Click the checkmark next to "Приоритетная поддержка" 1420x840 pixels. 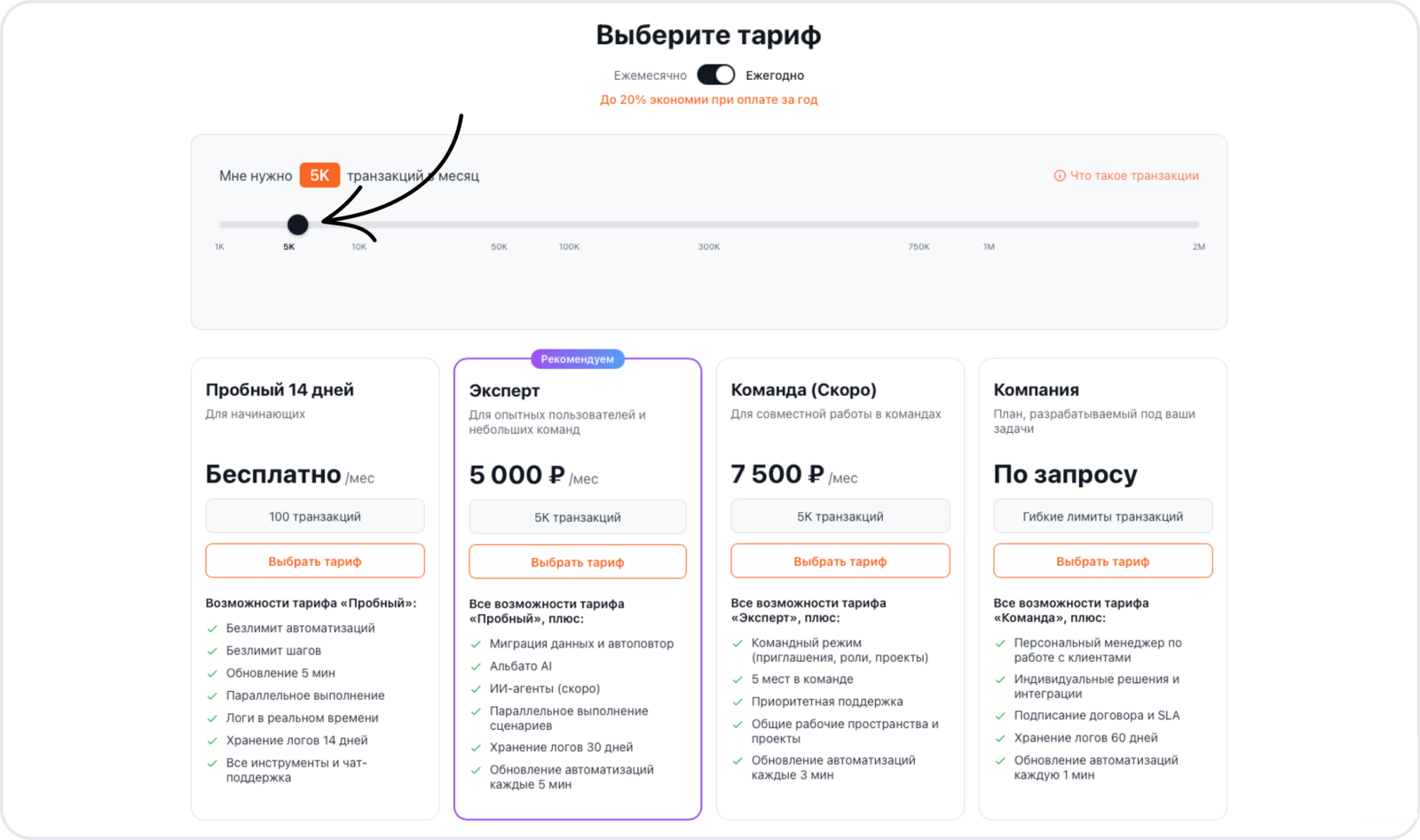click(x=738, y=703)
